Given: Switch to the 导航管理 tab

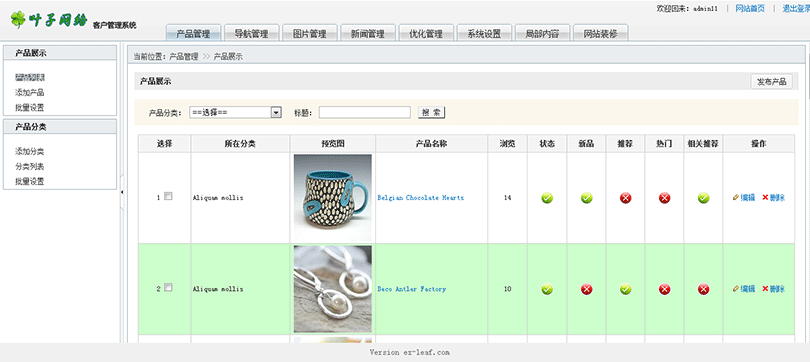Looking at the screenshot, I should pos(252,33).
